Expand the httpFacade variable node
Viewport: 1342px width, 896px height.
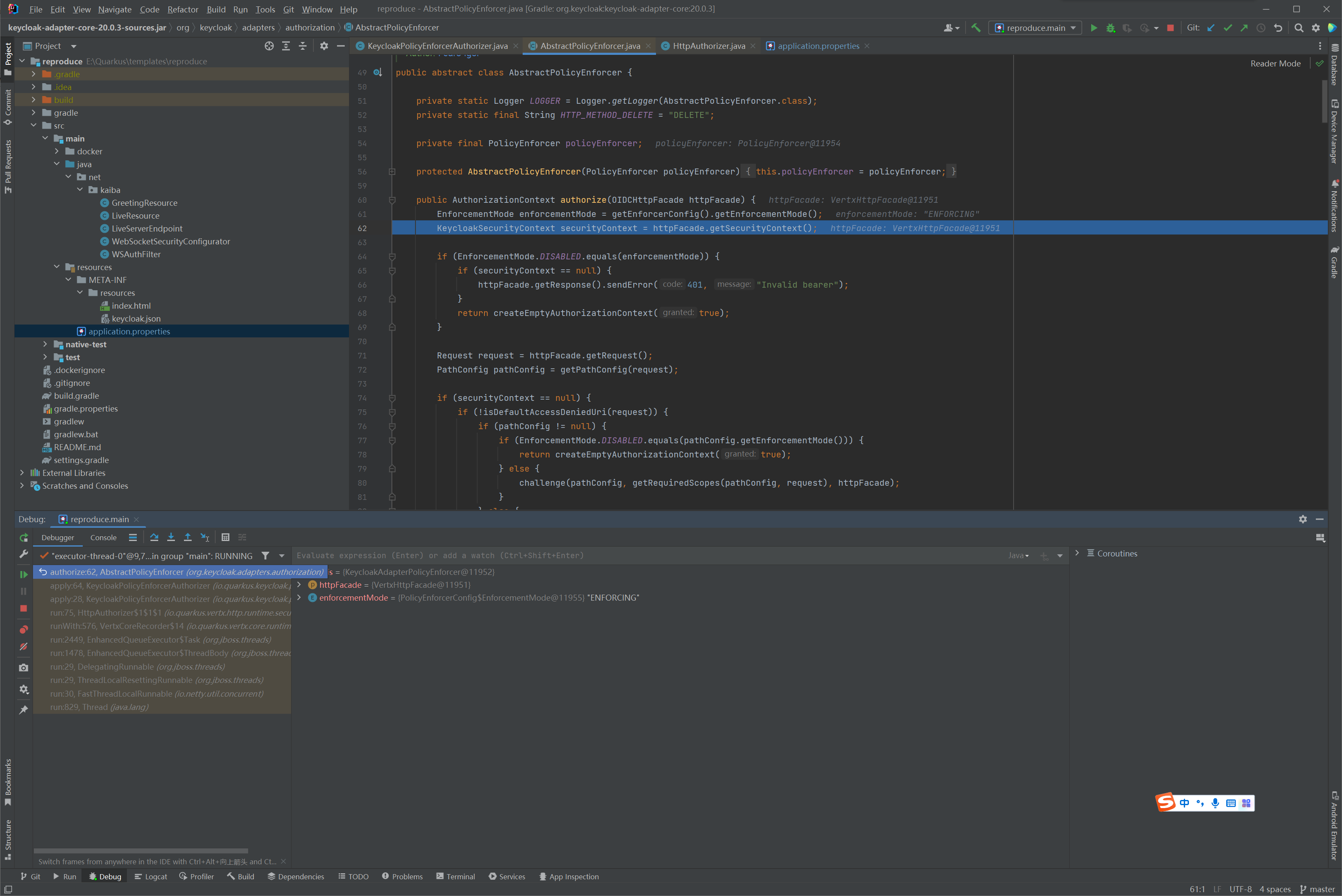pyautogui.click(x=299, y=585)
